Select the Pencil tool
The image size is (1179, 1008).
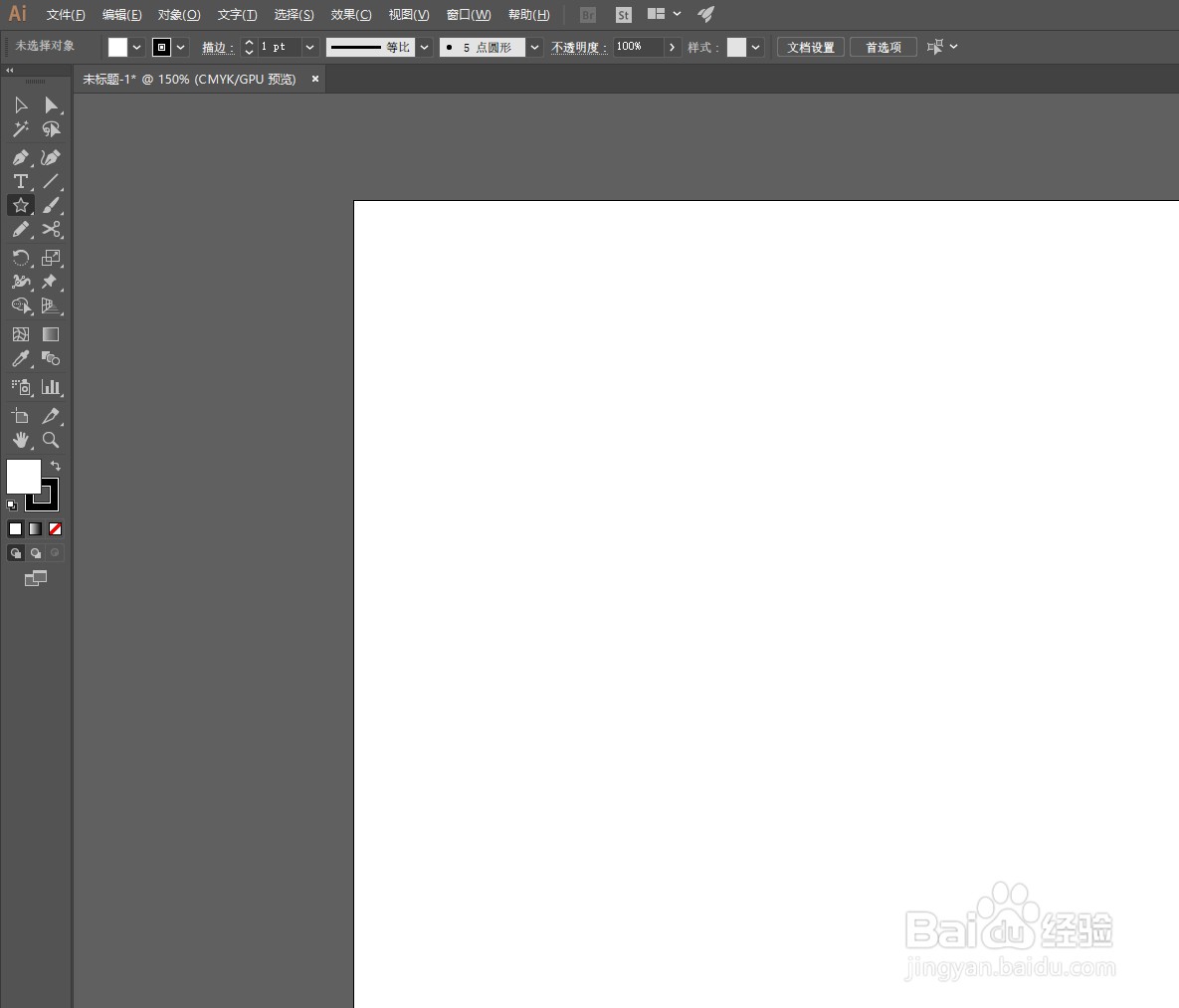click(x=20, y=230)
